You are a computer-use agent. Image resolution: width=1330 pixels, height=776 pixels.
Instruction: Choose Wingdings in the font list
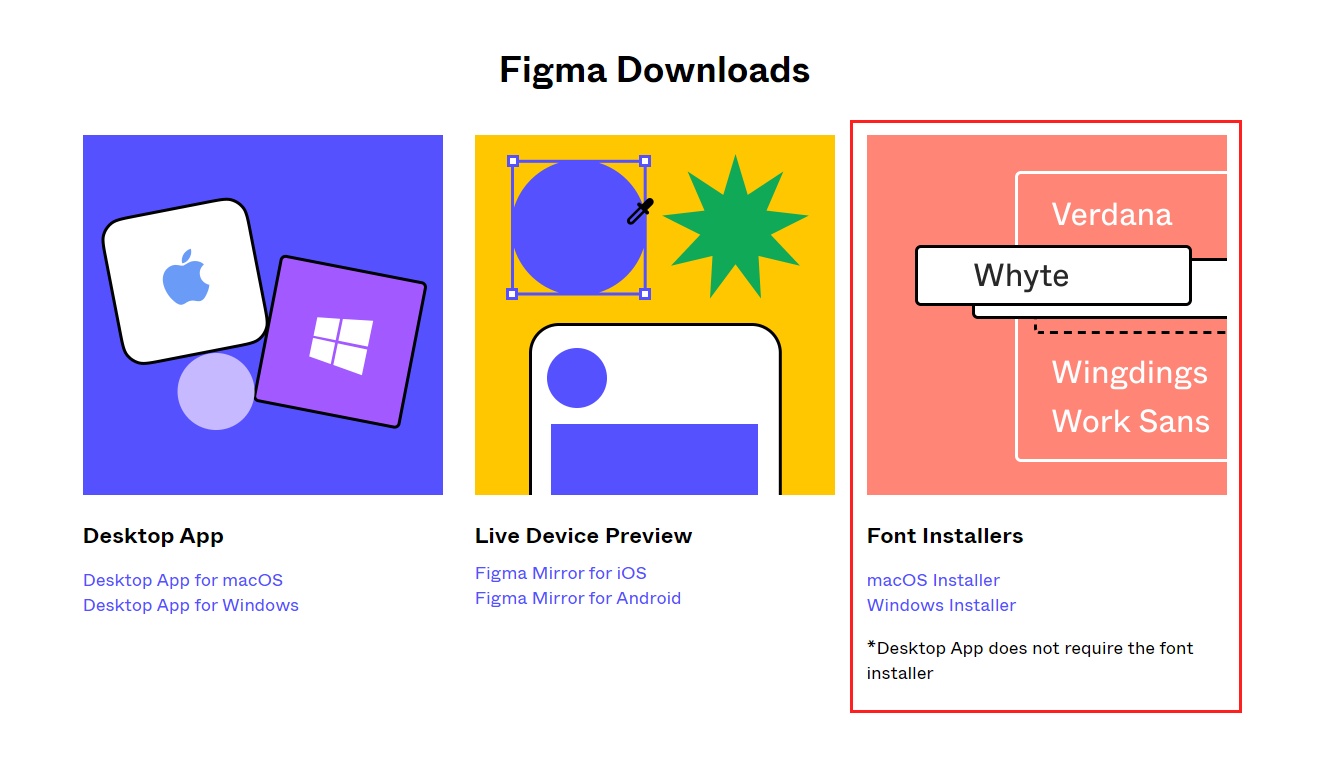click(x=1130, y=372)
